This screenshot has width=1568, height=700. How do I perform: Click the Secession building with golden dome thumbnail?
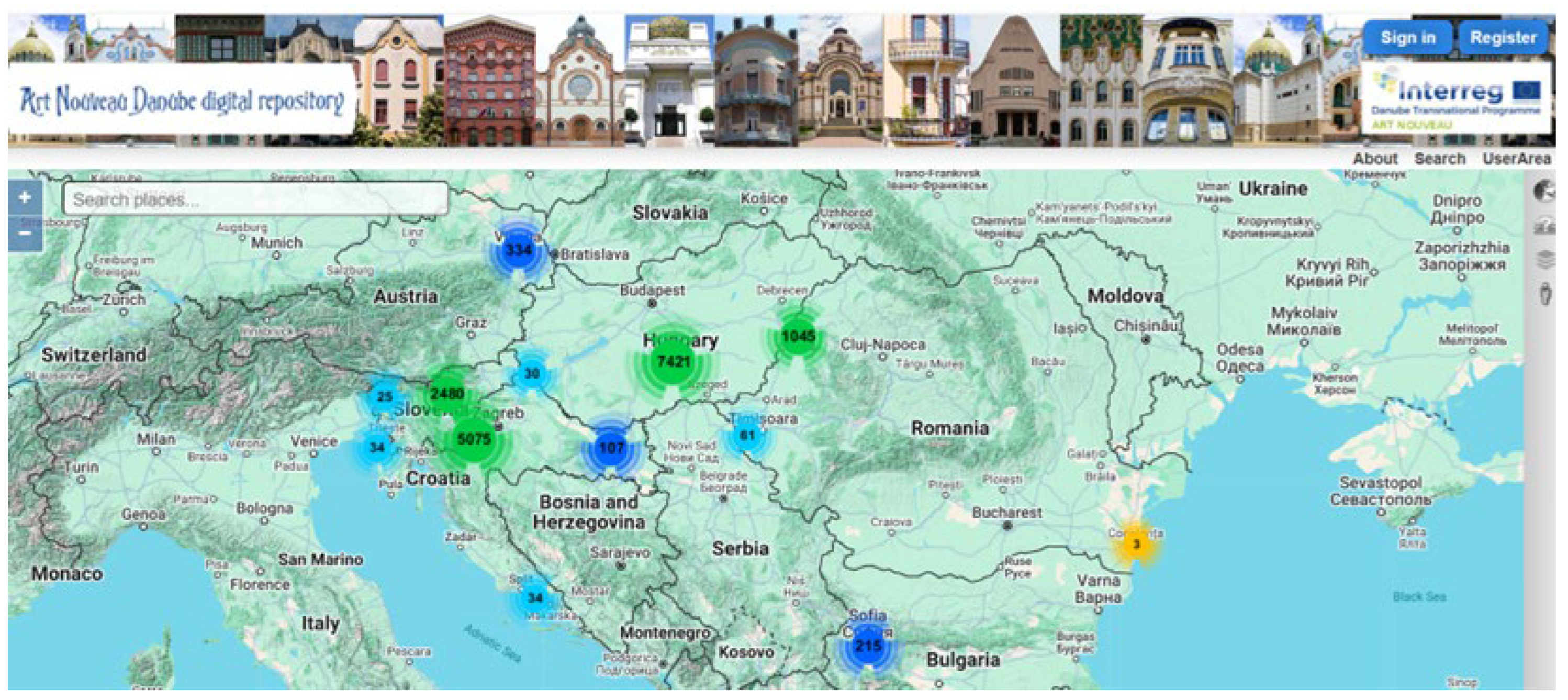669,80
